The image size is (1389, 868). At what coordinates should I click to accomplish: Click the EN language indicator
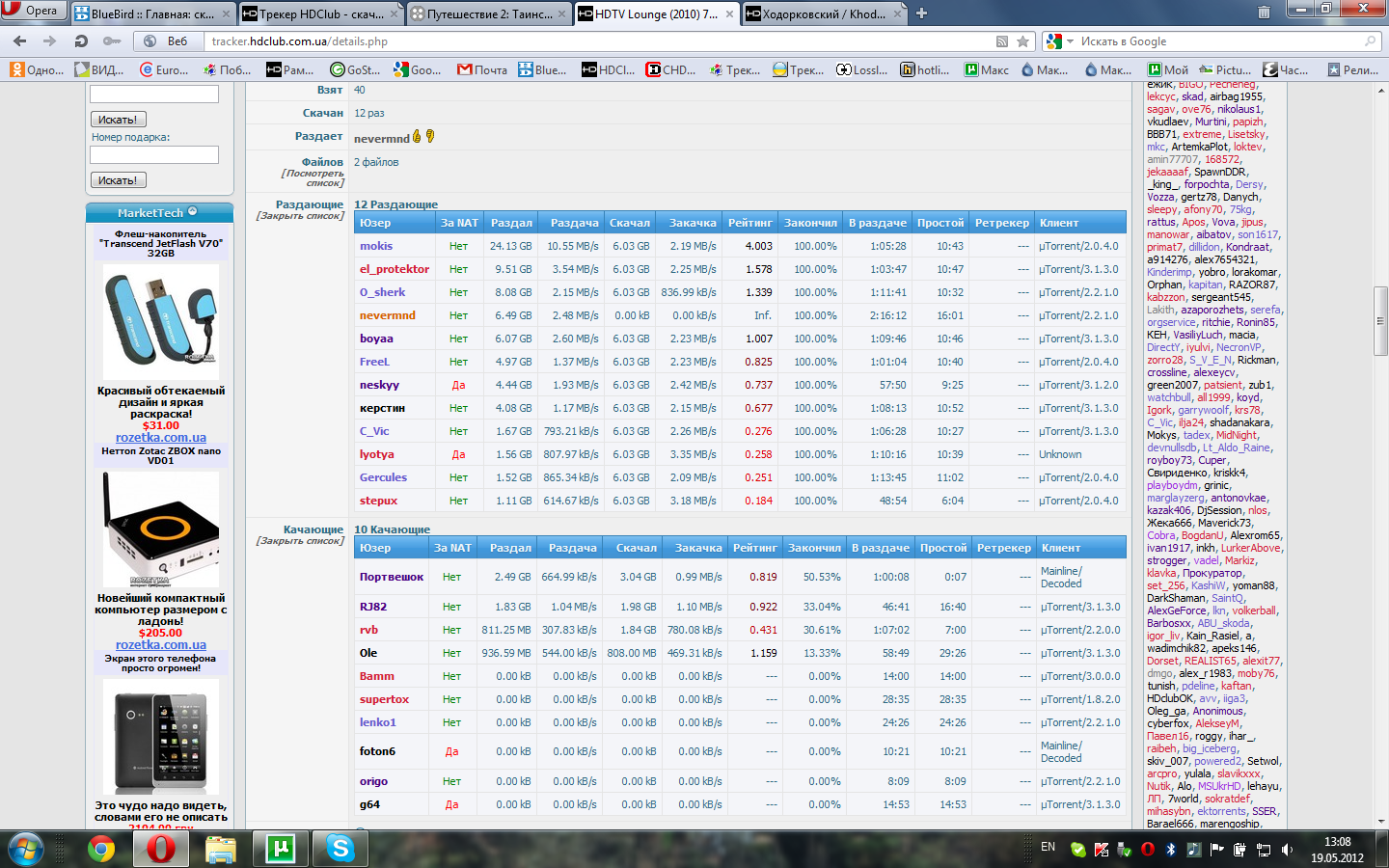pyautogui.click(x=1048, y=847)
